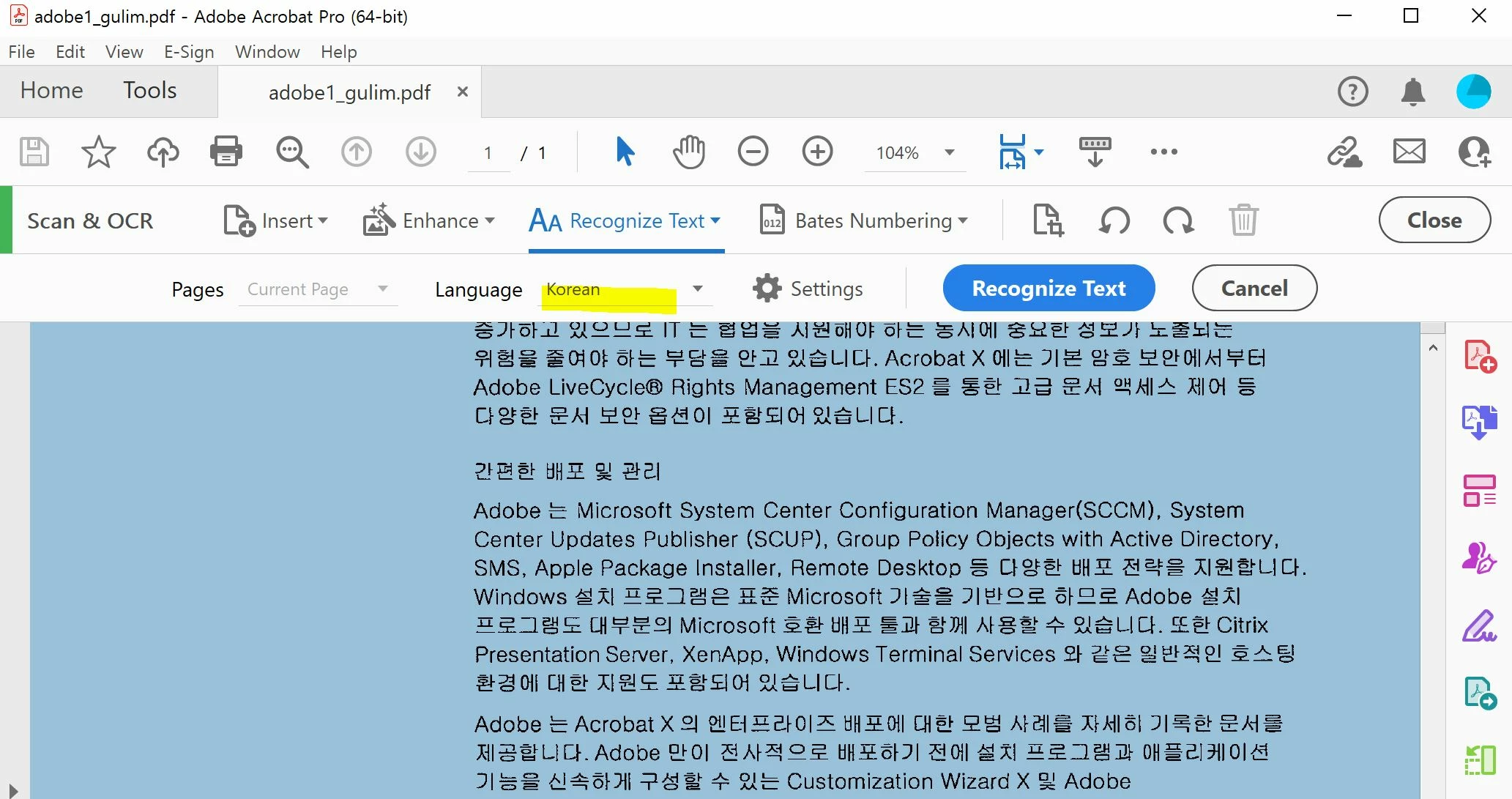Image resolution: width=1512 pixels, height=799 pixels.
Task: Switch to the Tools tab
Action: click(149, 91)
